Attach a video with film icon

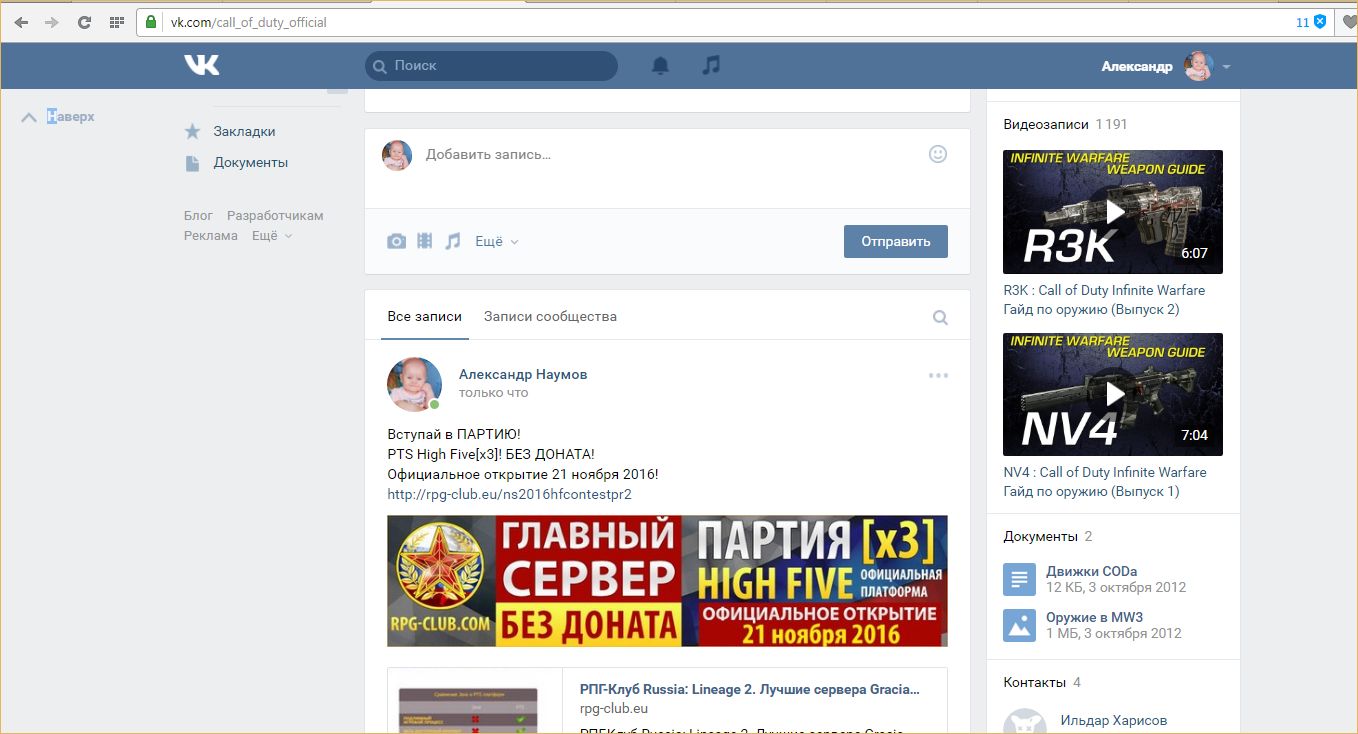pyautogui.click(x=425, y=241)
